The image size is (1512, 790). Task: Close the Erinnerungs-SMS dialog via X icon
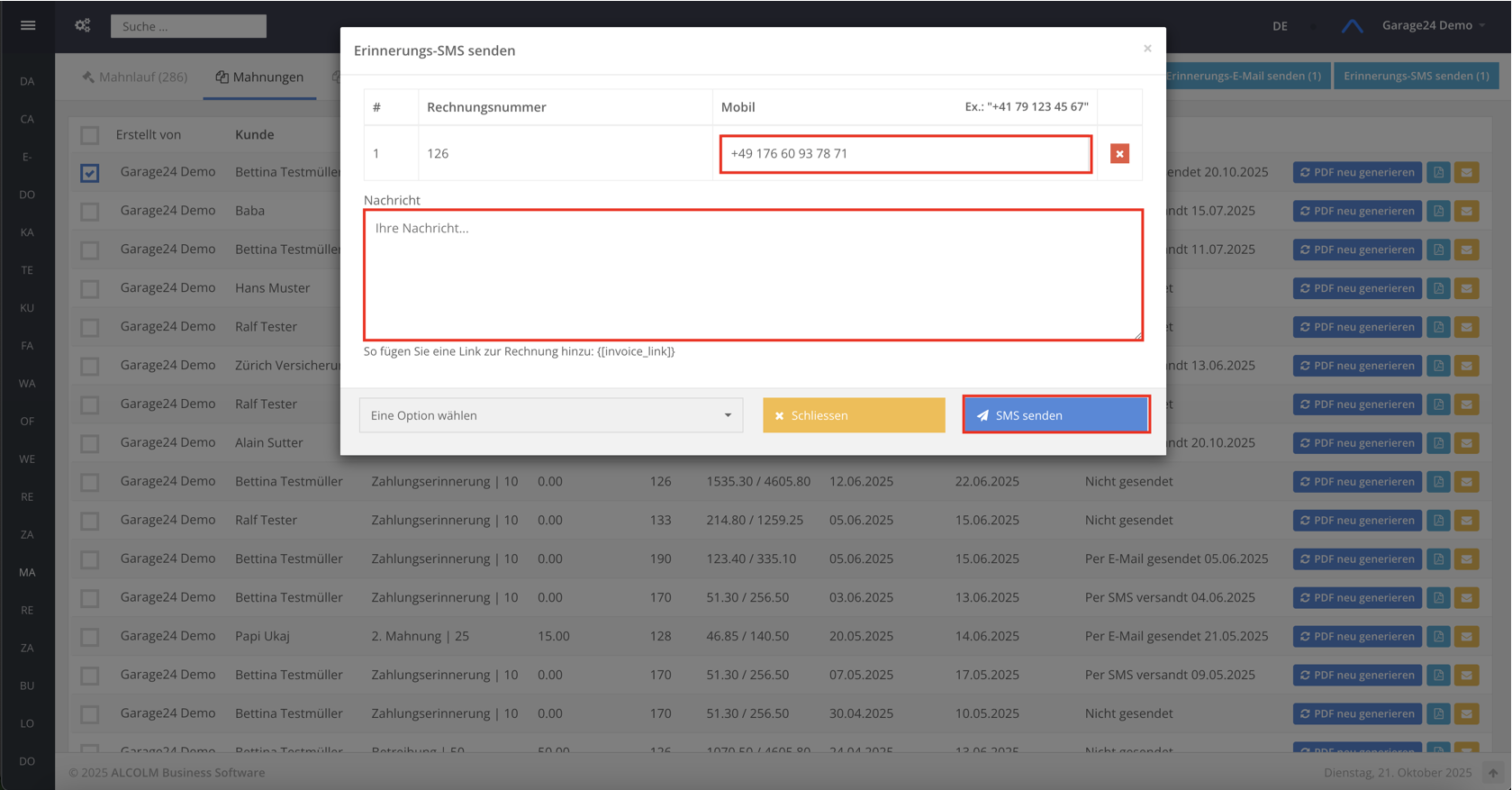(x=1147, y=49)
